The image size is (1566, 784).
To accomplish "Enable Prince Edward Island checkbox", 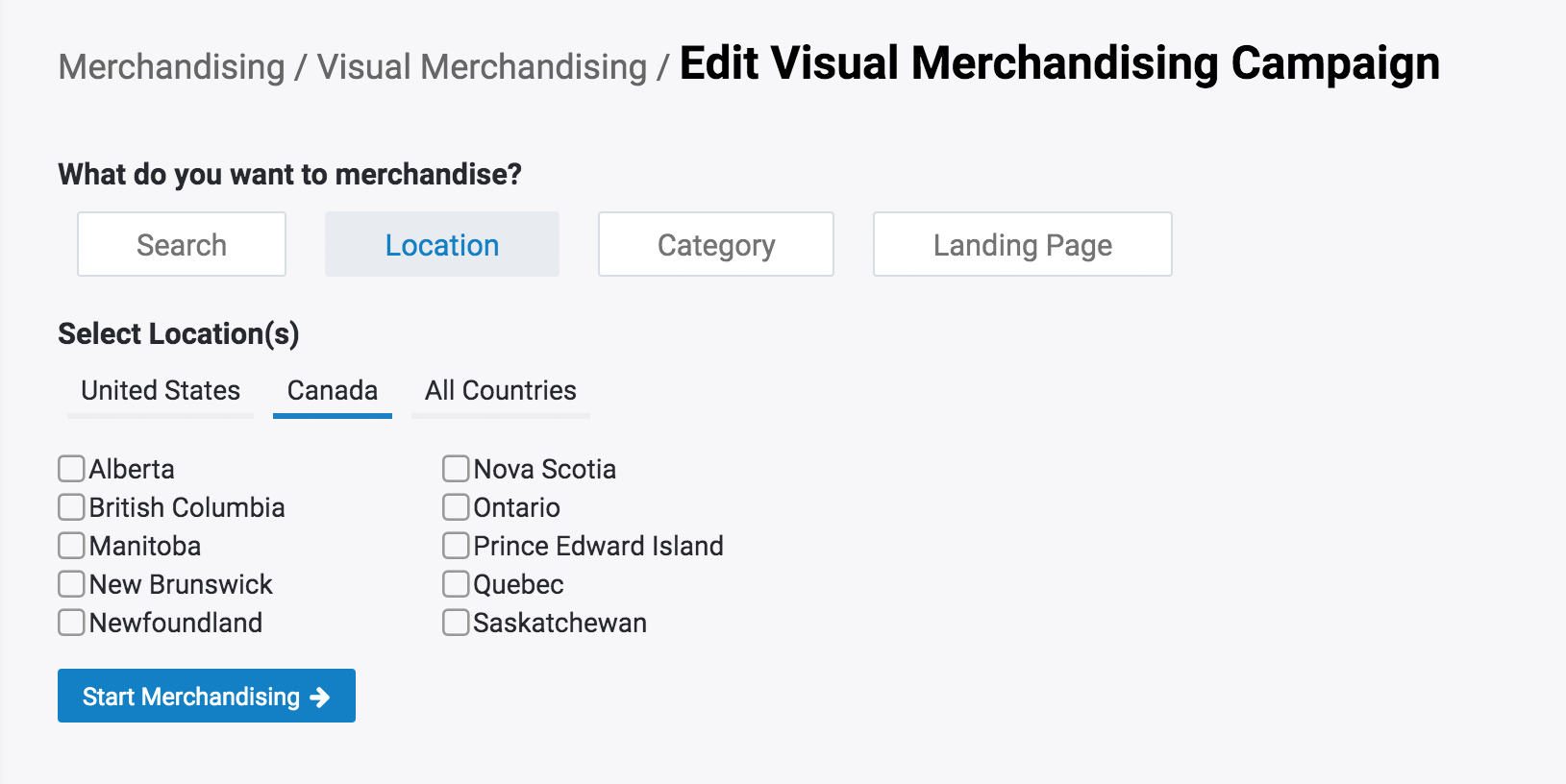I will point(456,546).
